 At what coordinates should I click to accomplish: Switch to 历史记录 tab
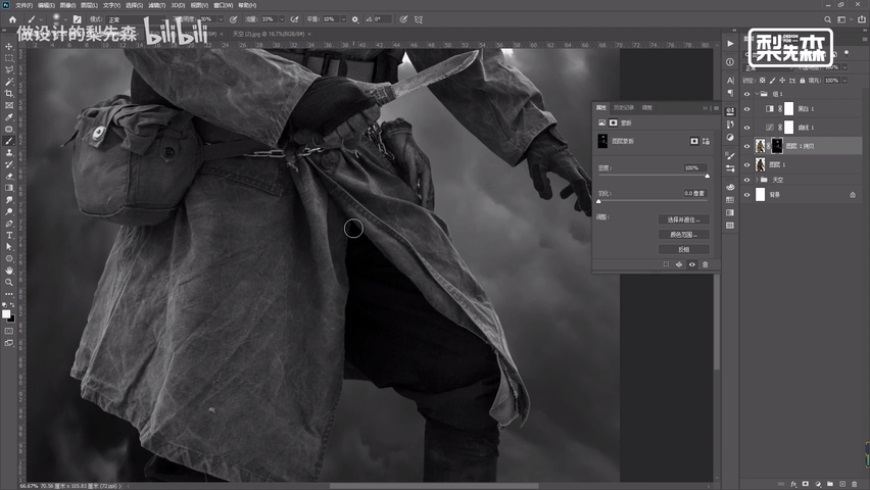coord(624,108)
